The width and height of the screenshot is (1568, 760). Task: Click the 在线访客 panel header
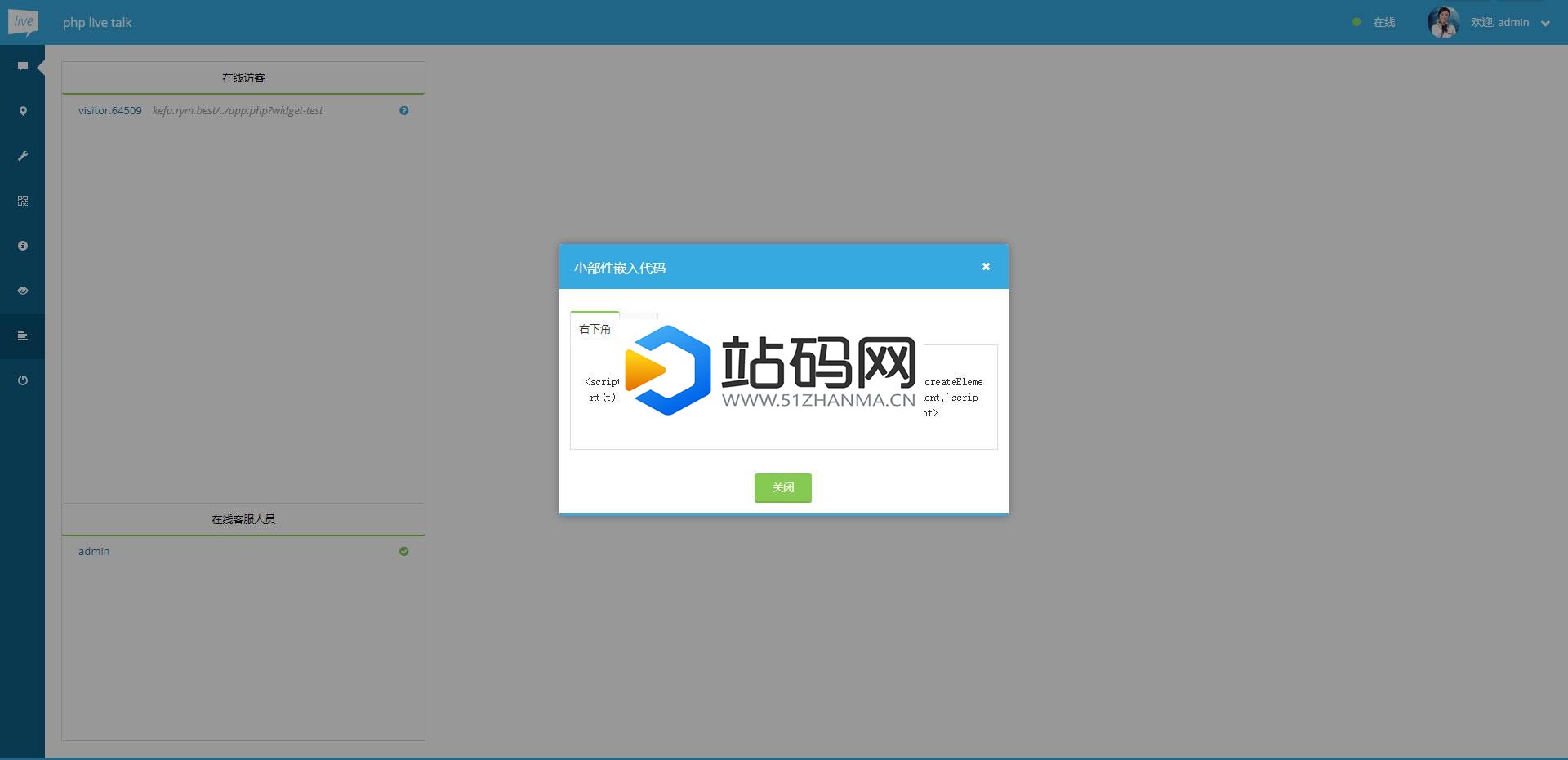pyautogui.click(x=243, y=78)
